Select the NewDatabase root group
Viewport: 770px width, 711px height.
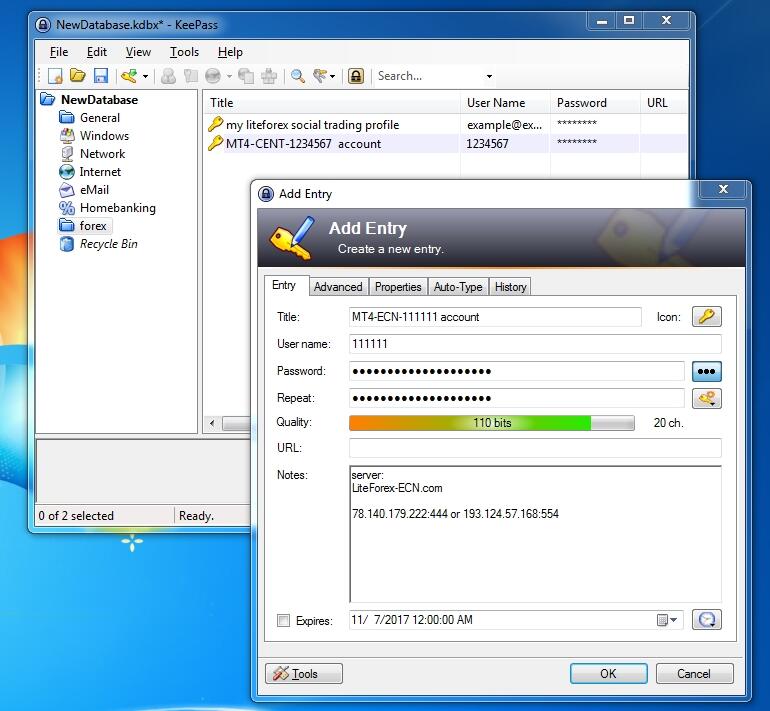[99, 100]
